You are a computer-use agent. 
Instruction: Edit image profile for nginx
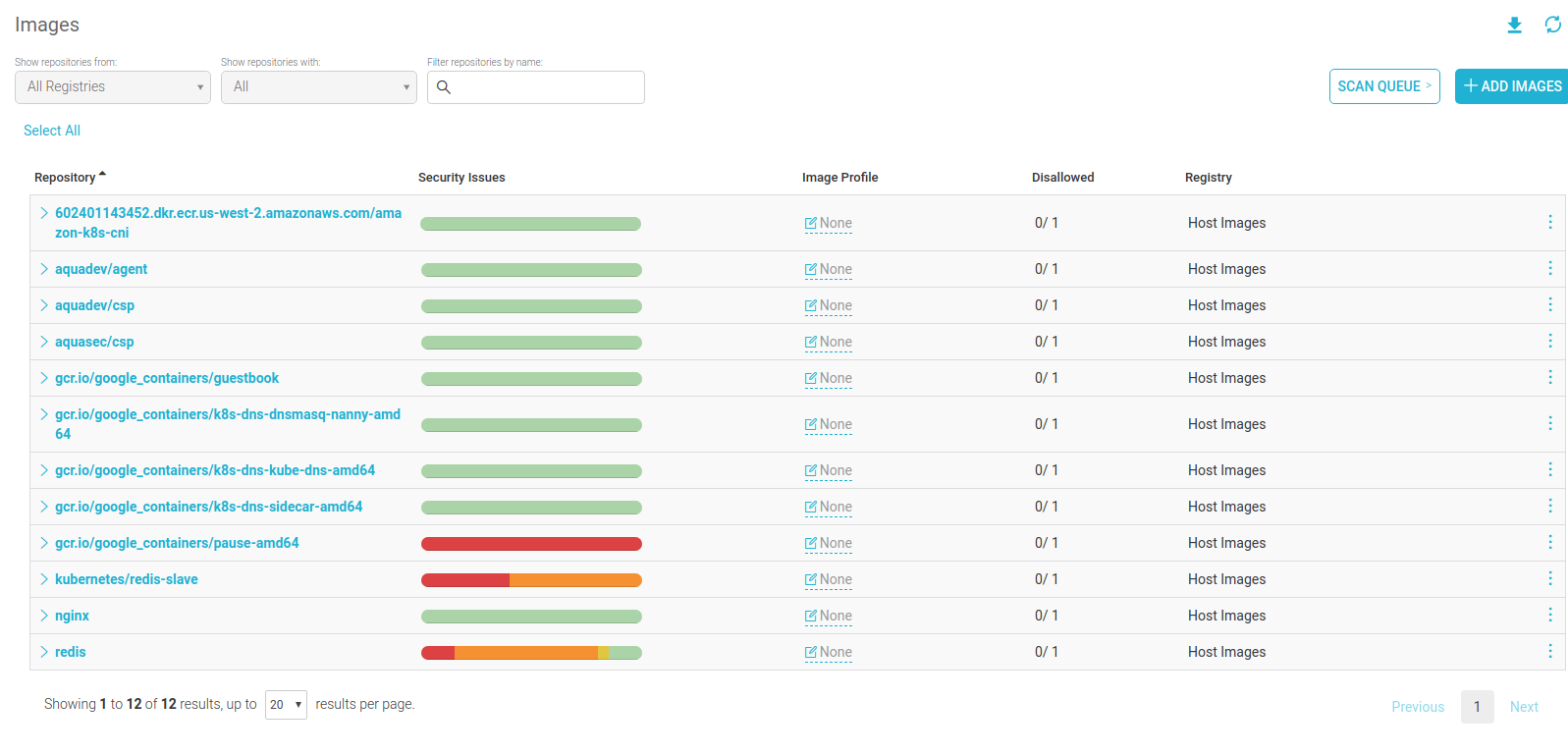click(x=828, y=617)
